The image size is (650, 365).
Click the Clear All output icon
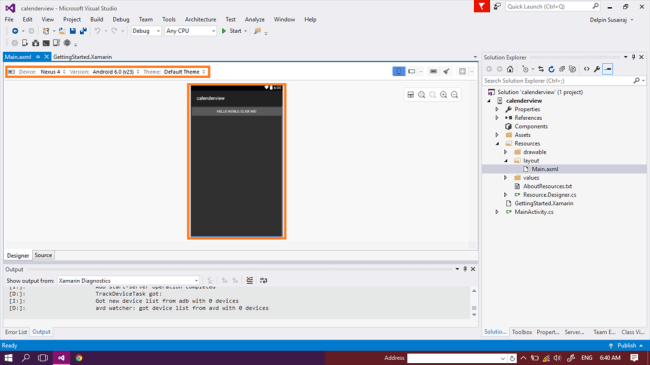[250, 281]
